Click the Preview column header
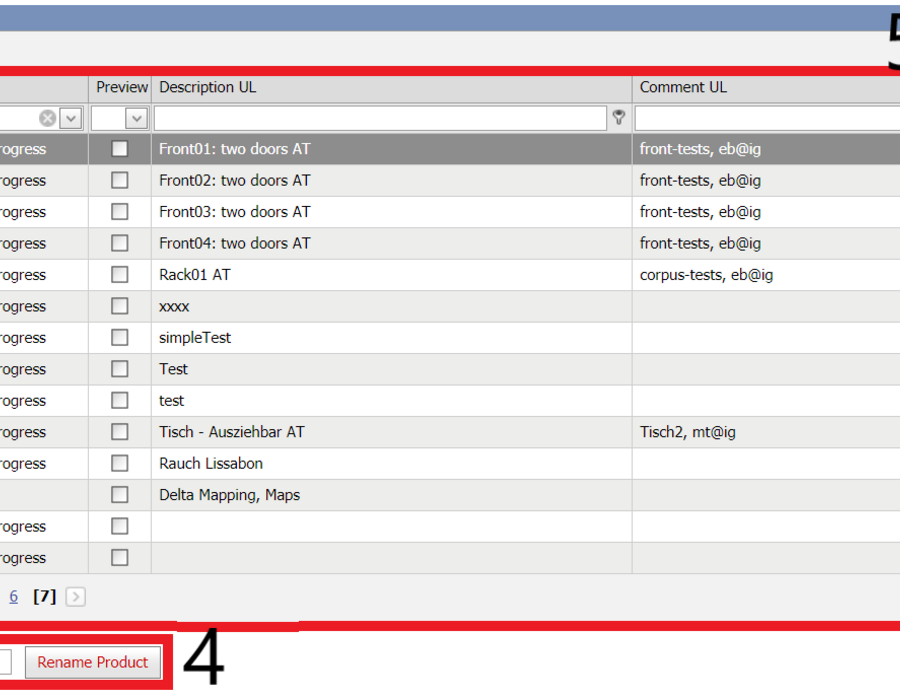900x700 pixels. pyautogui.click(x=122, y=87)
